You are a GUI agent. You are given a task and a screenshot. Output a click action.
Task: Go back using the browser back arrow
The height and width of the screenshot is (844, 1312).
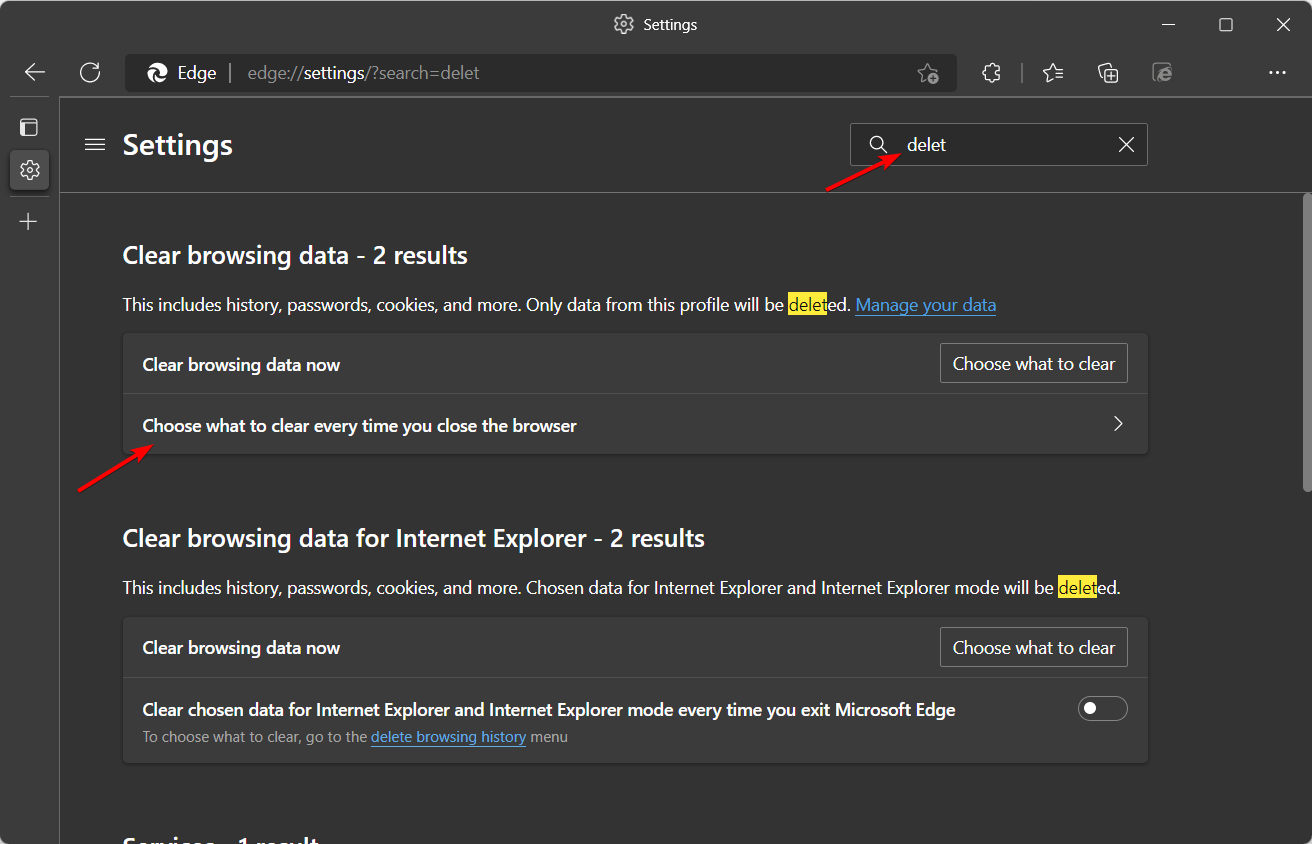pos(35,72)
